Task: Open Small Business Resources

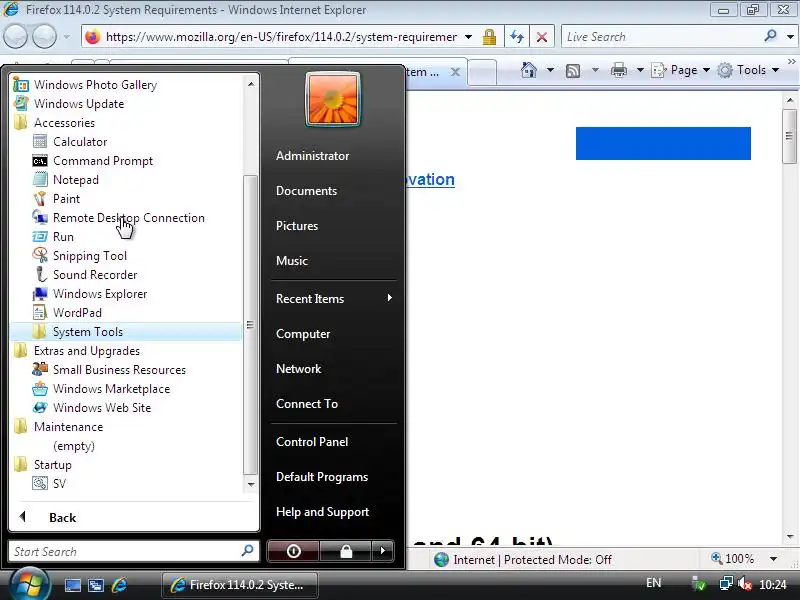Action: pyautogui.click(x=119, y=370)
